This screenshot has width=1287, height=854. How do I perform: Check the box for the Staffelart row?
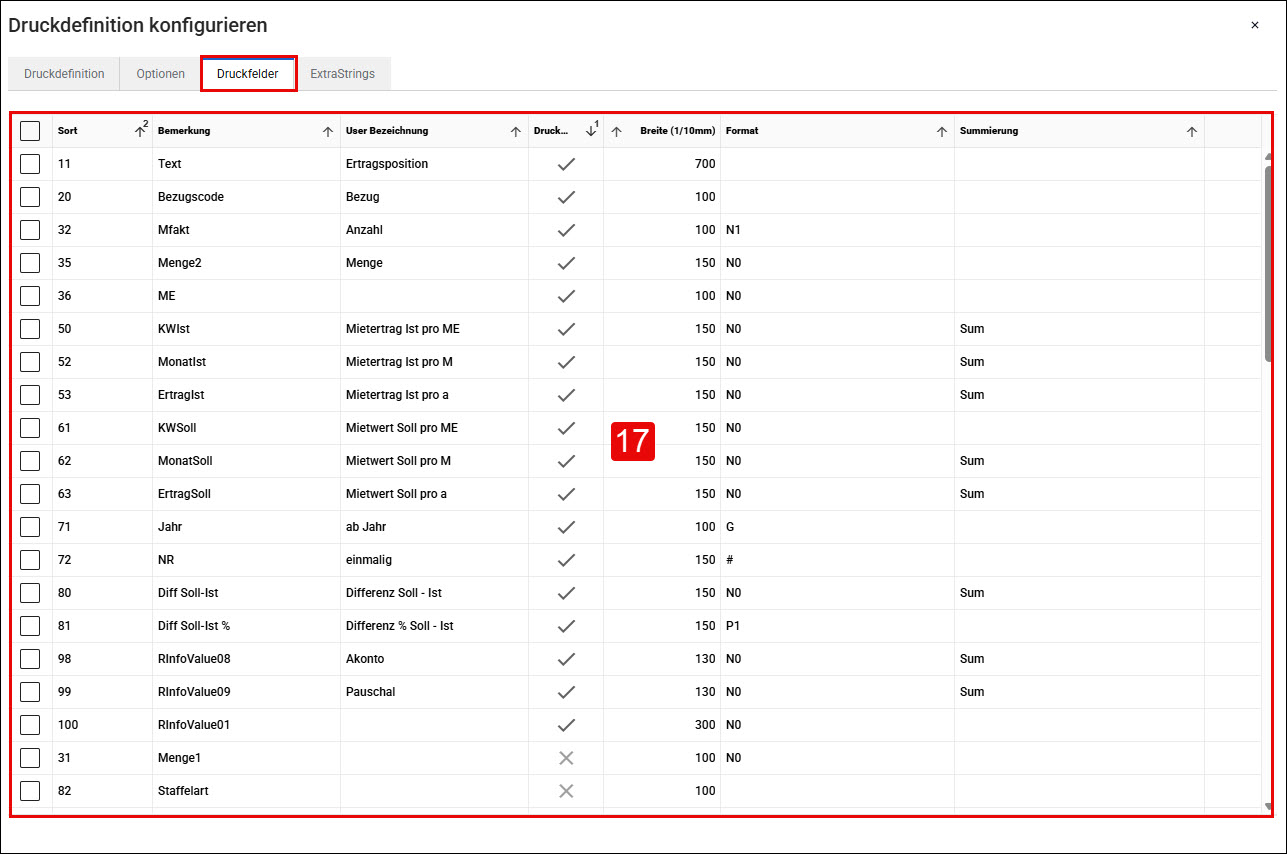click(x=30, y=791)
